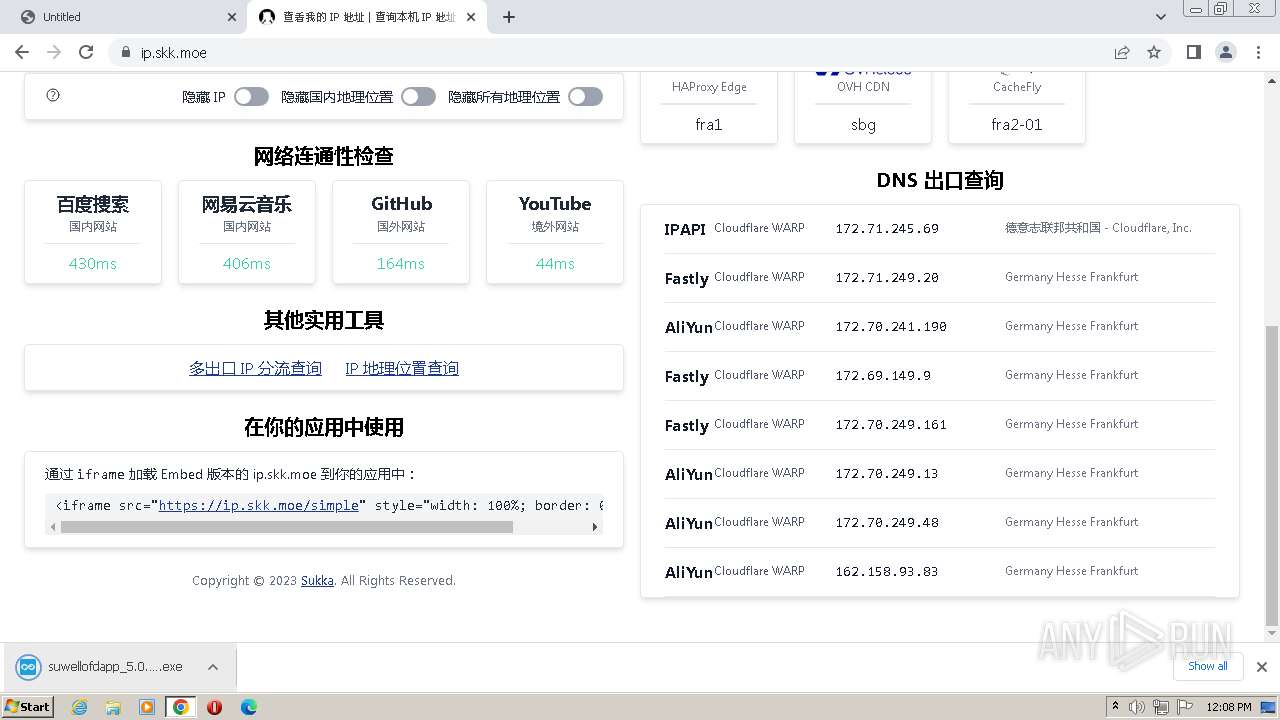Open Internet Explorer from taskbar
Screen dimensions: 1280x720
[79, 707]
